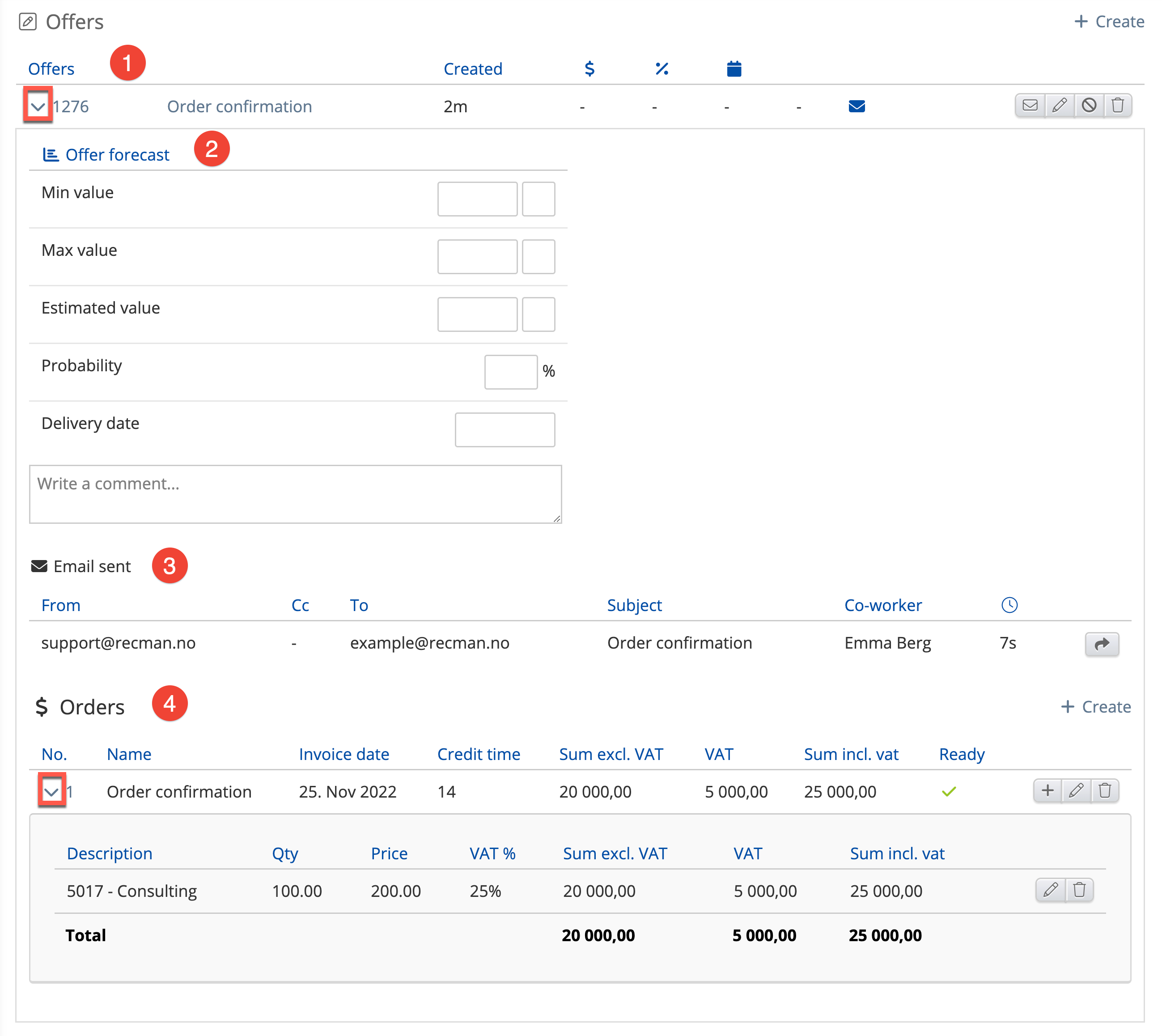This screenshot has height=1036, width=1162.
Task: Delete offer 1276 with trash icon
Action: click(x=1118, y=106)
